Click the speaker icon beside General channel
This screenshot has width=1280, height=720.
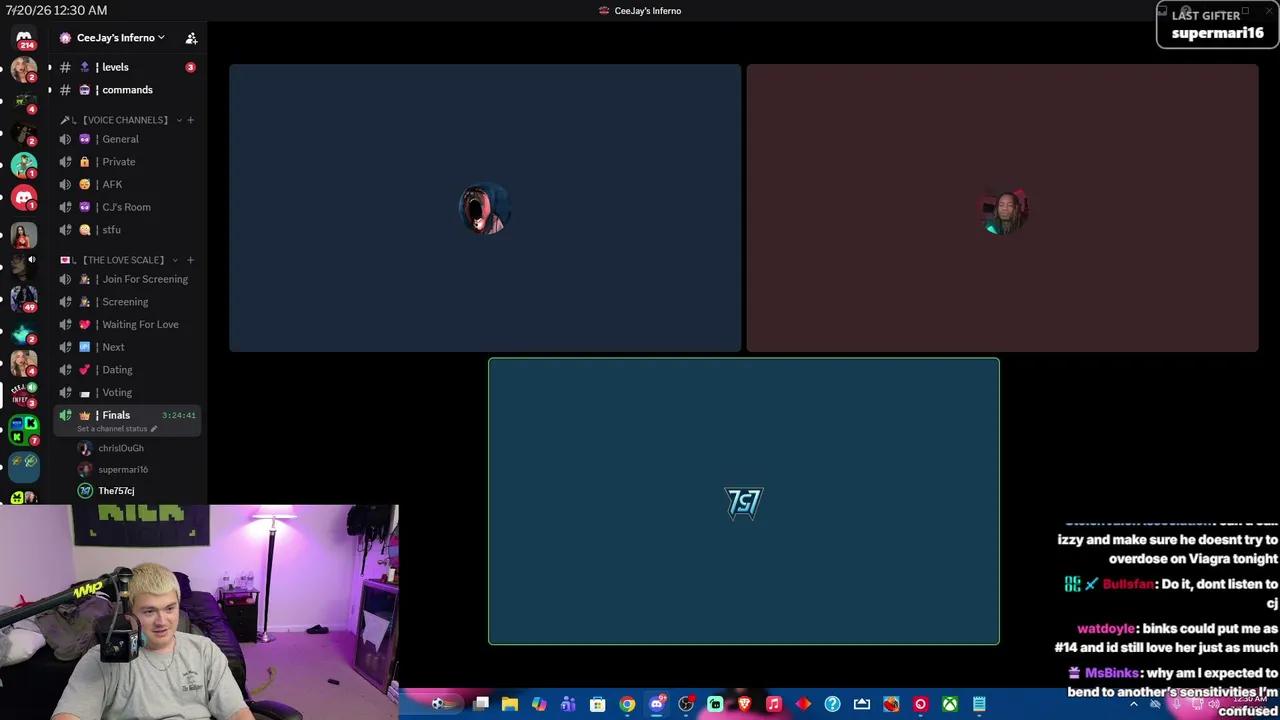click(x=65, y=139)
